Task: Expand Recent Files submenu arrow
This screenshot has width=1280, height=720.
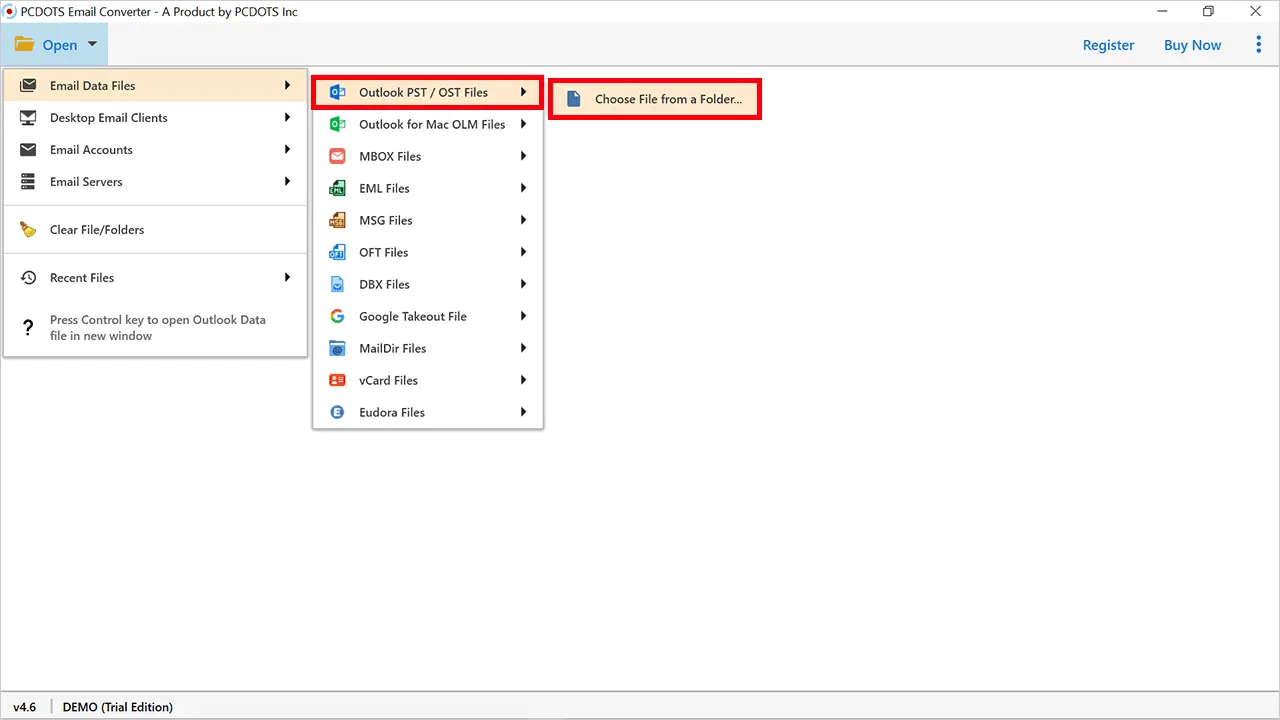Action: click(287, 278)
